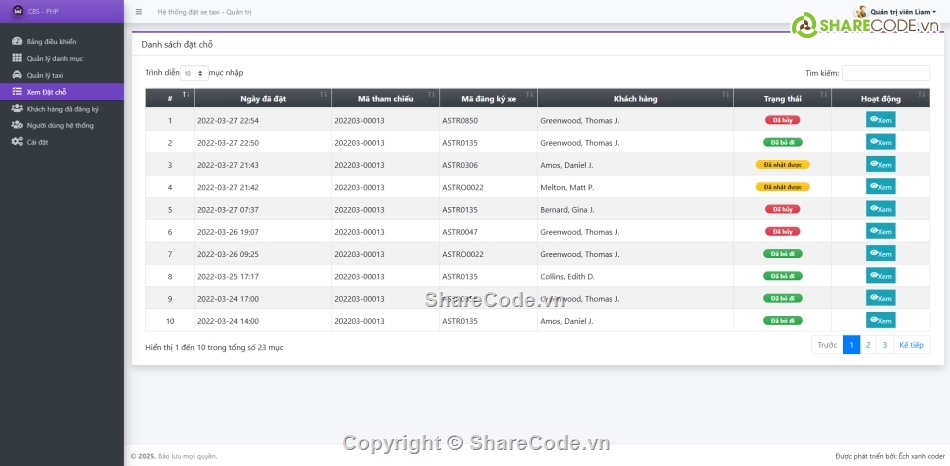Click Xem button for row 6
Viewport: 950px width, 466px height.
[880, 231]
